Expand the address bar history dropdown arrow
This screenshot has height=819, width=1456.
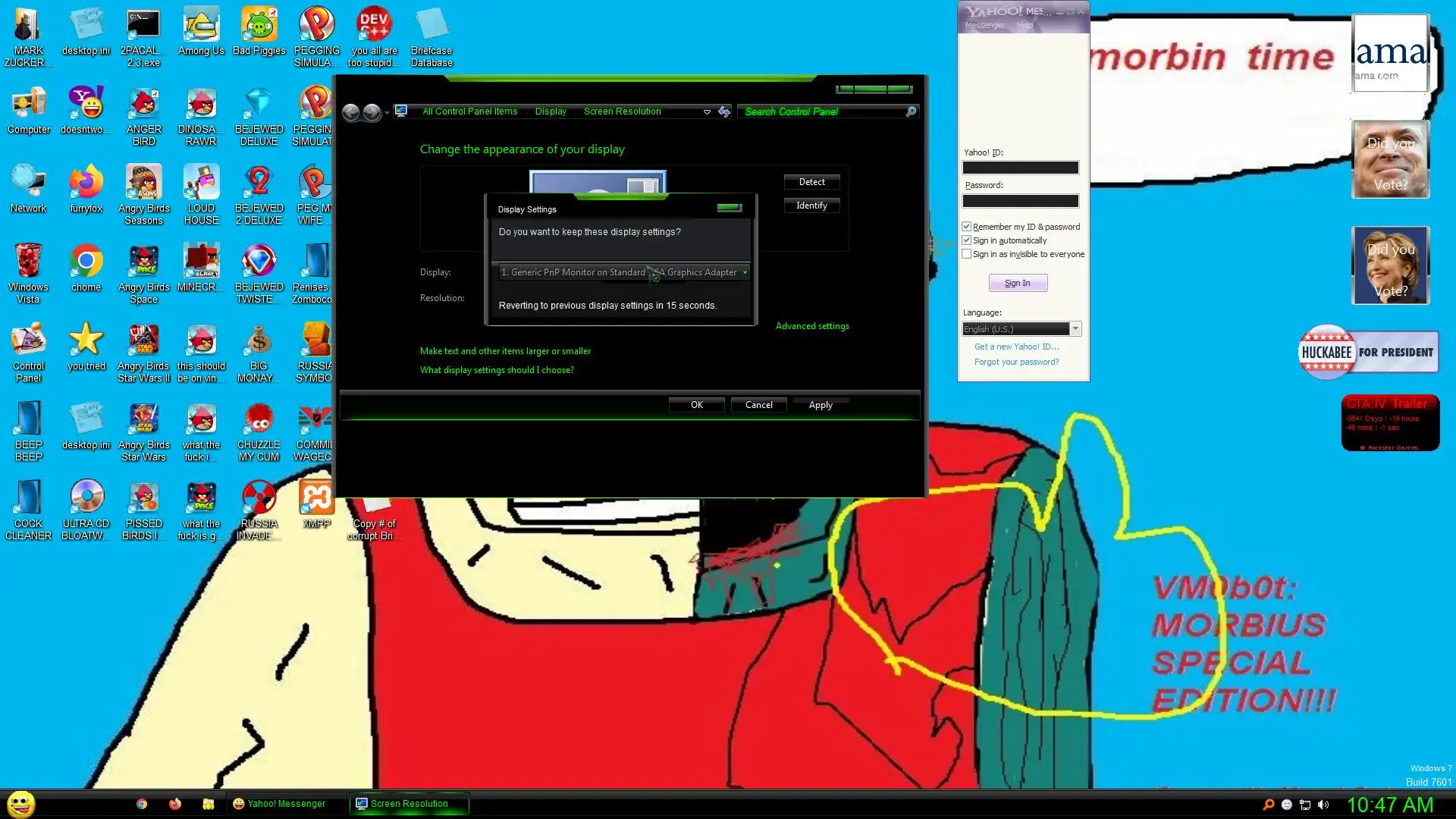[707, 111]
